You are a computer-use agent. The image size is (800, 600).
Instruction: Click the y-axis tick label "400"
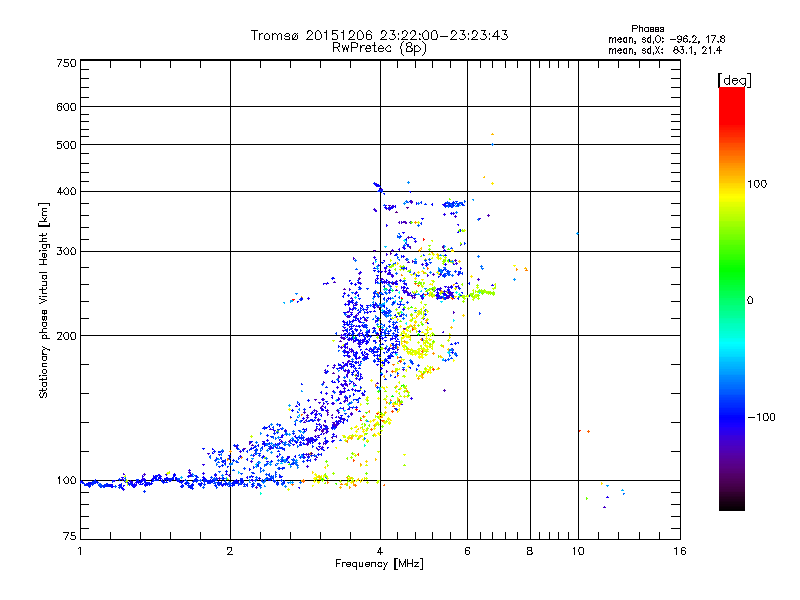tap(67, 192)
